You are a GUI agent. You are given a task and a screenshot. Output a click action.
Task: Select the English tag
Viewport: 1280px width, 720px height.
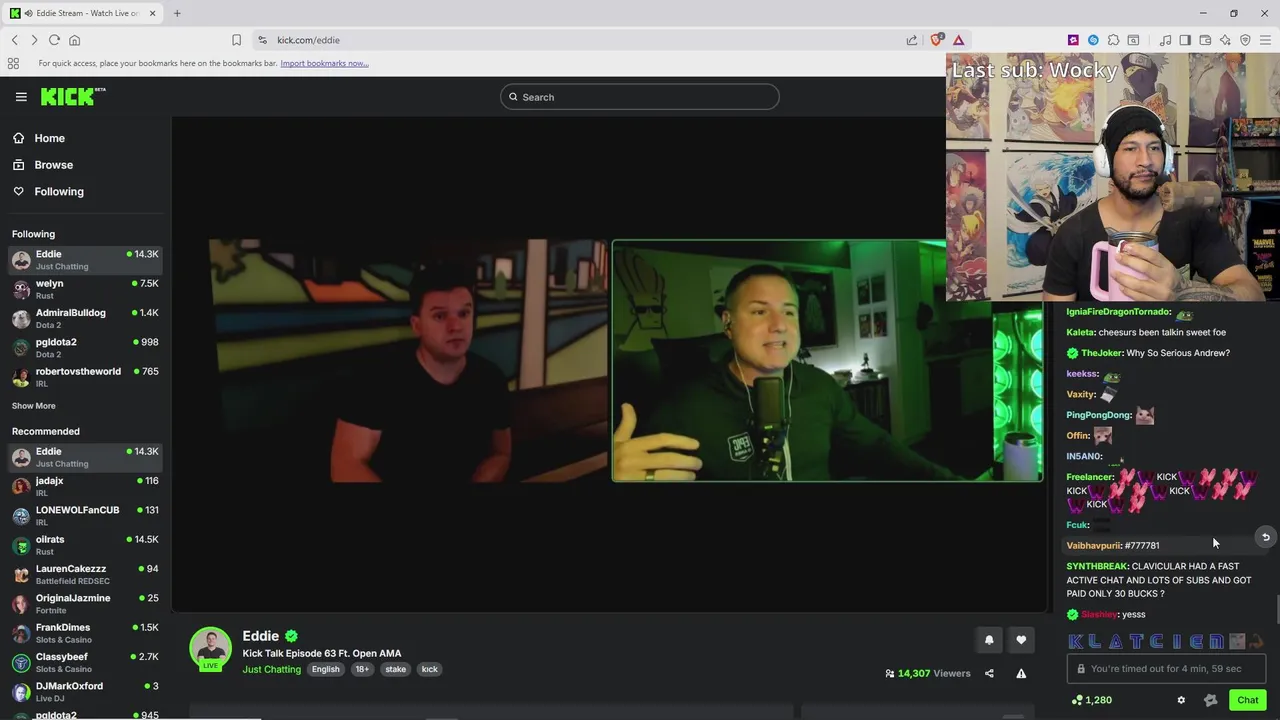pyautogui.click(x=325, y=669)
